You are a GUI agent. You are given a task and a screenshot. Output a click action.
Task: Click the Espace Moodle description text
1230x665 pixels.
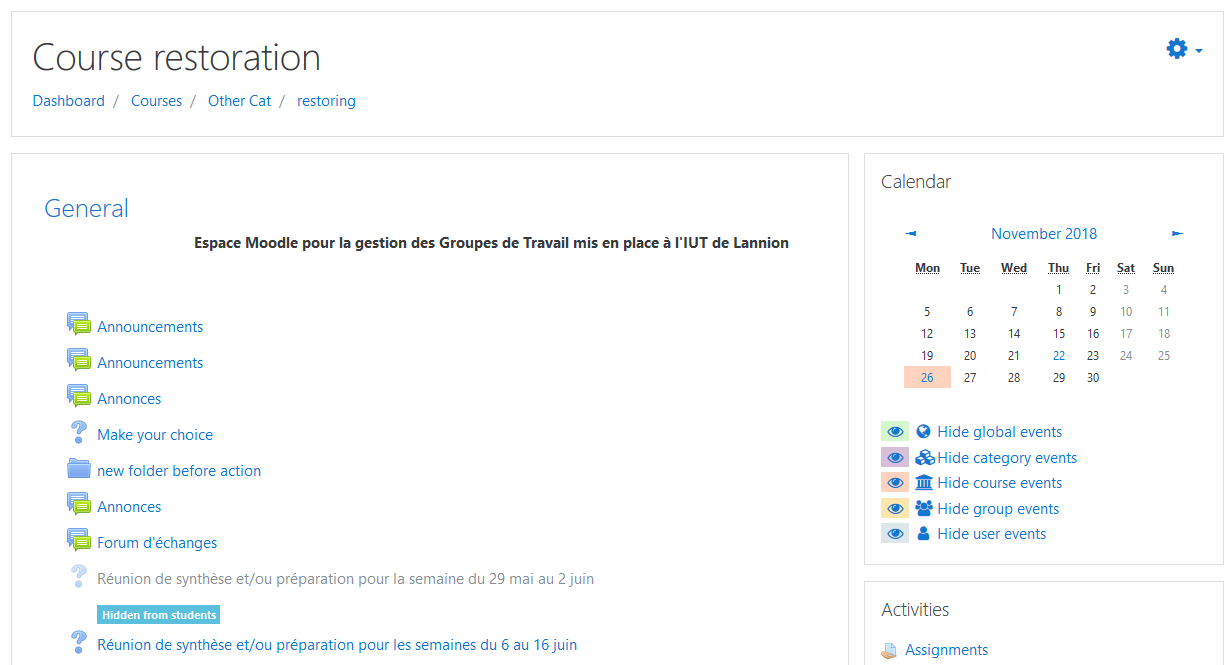pyautogui.click(x=491, y=243)
